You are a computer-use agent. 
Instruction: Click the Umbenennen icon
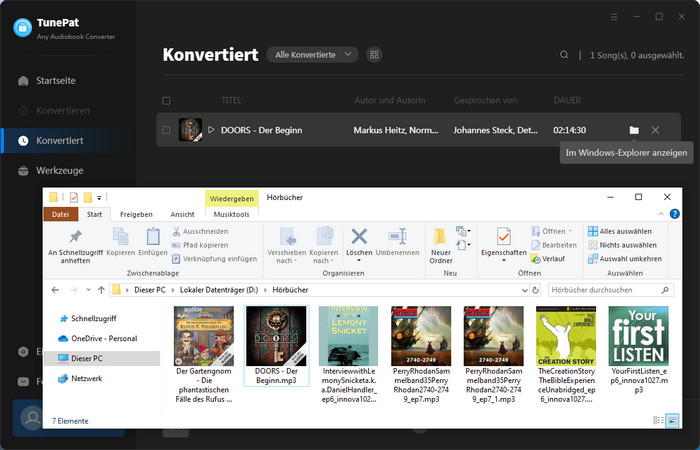[x=397, y=237]
